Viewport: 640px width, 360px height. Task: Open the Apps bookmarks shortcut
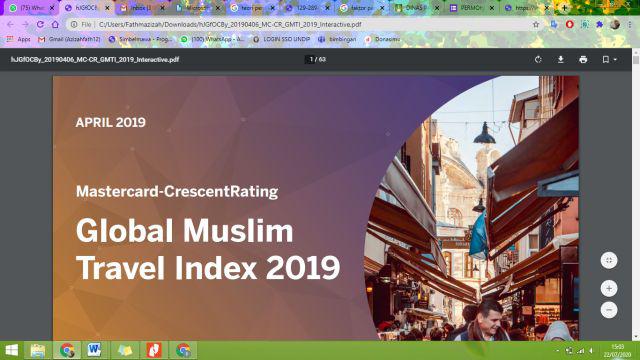click(19, 39)
